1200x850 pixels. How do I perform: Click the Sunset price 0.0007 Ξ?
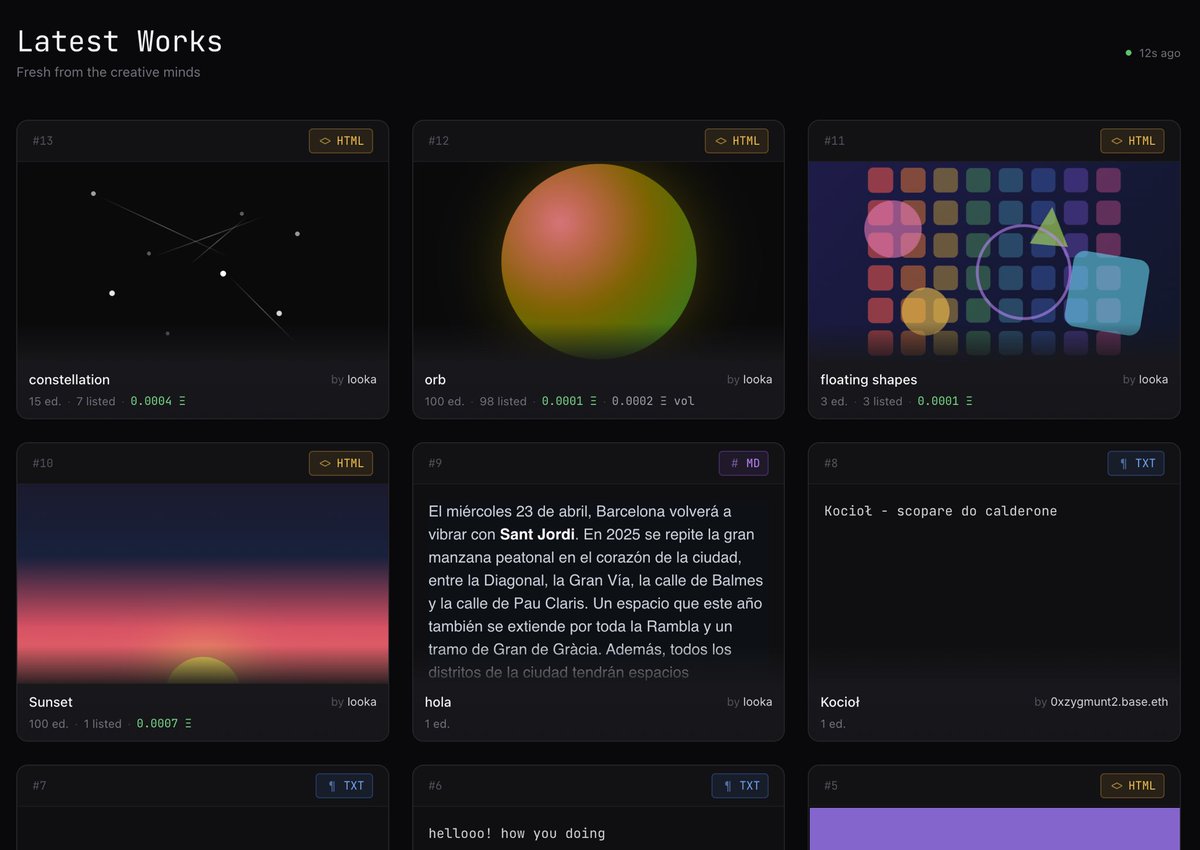(164, 723)
